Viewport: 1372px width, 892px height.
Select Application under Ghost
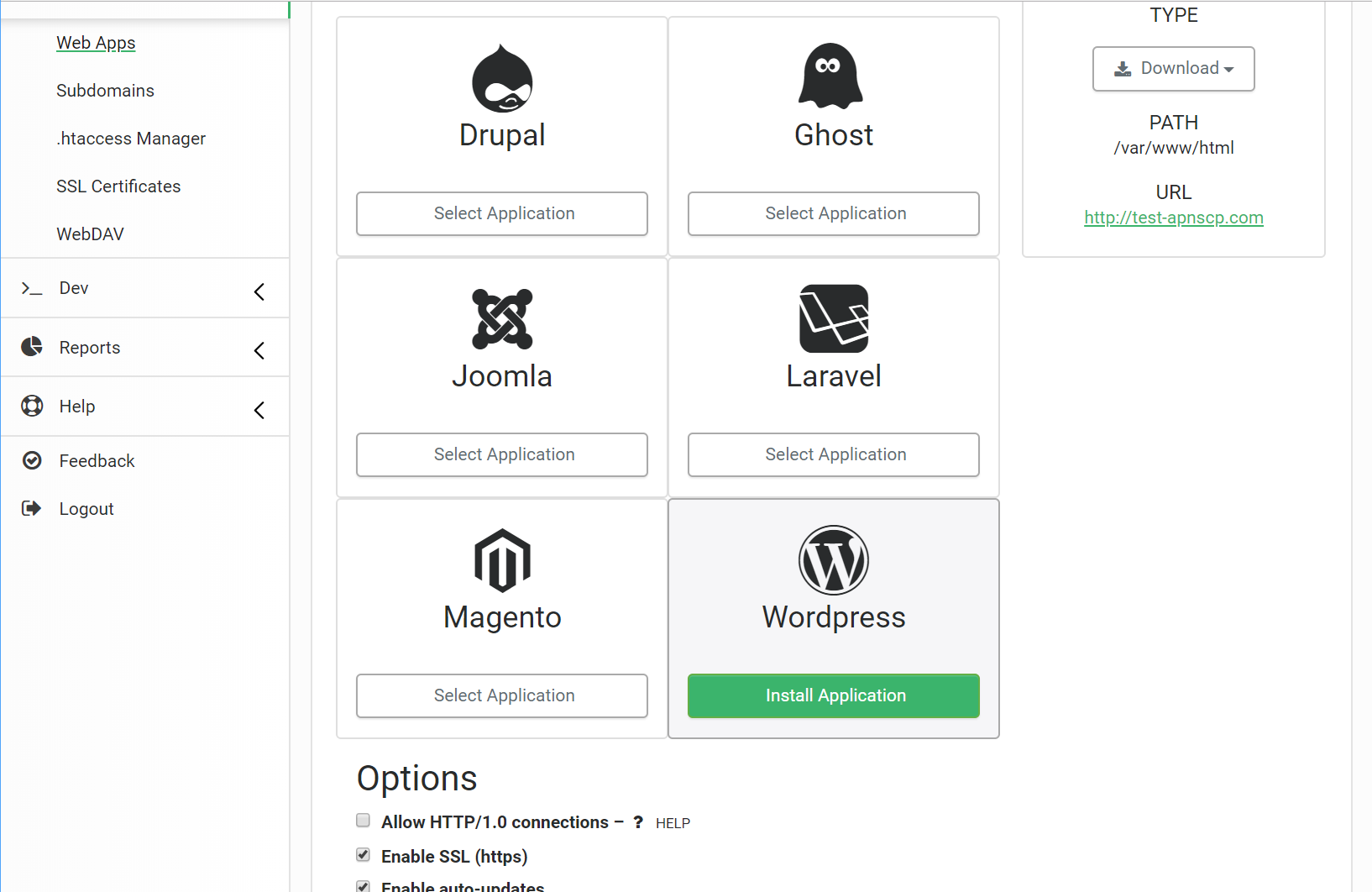click(834, 213)
